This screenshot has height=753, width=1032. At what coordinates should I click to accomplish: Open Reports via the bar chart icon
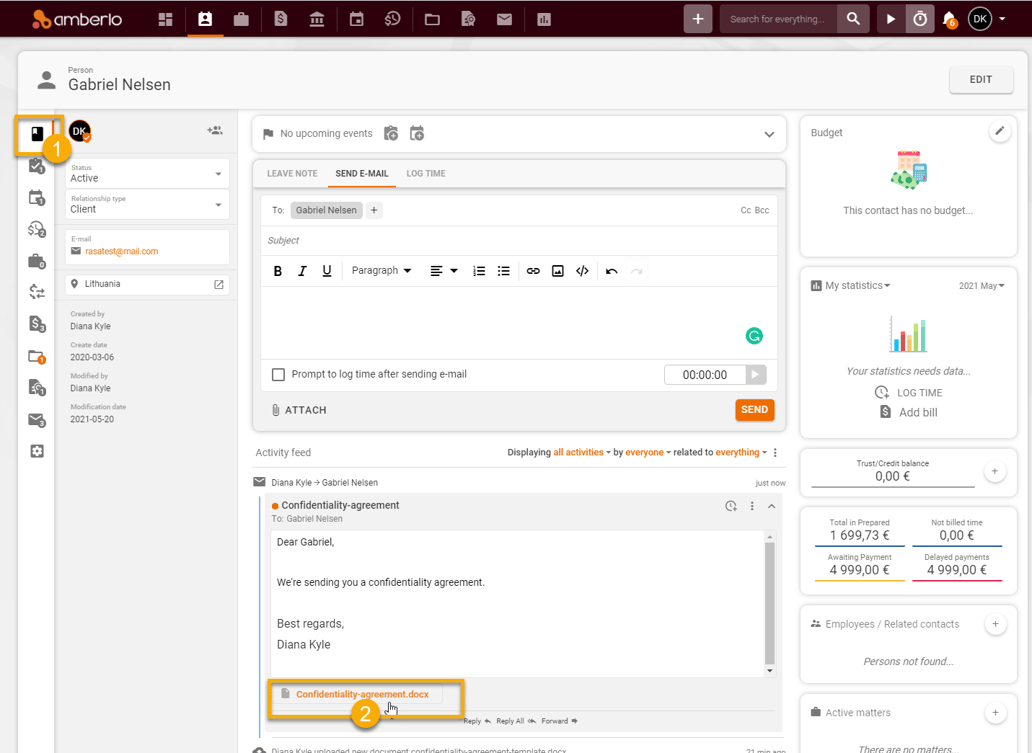pos(543,18)
